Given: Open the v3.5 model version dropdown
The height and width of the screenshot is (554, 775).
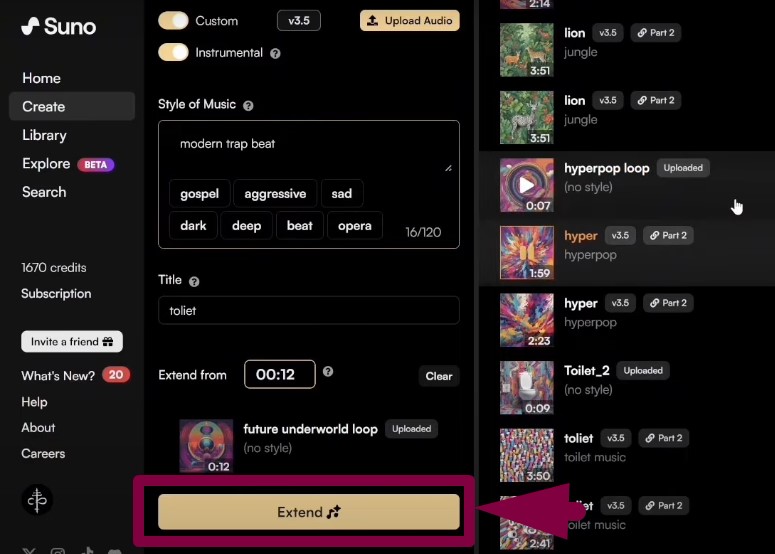Looking at the screenshot, I should pyautogui.click(x=299, y=21).
